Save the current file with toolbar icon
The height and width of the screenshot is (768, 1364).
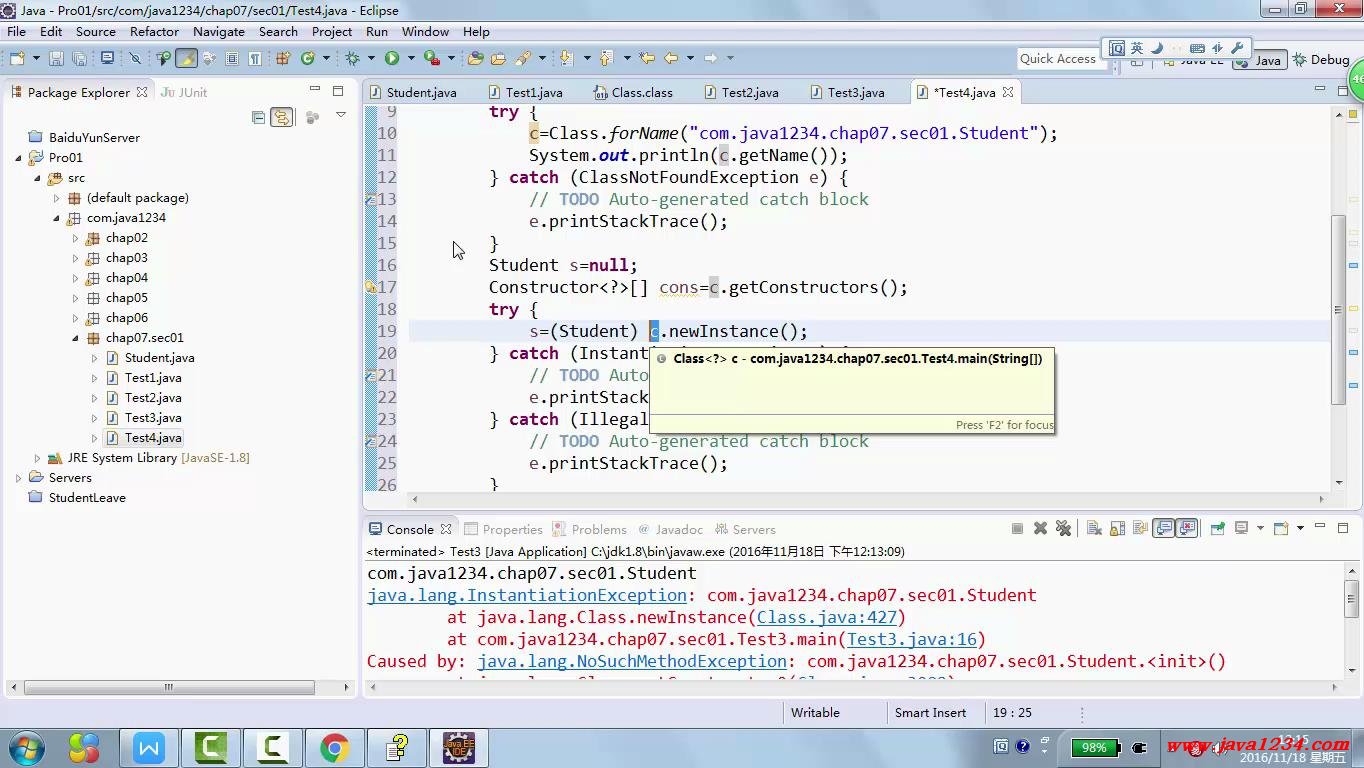[56, 58]
